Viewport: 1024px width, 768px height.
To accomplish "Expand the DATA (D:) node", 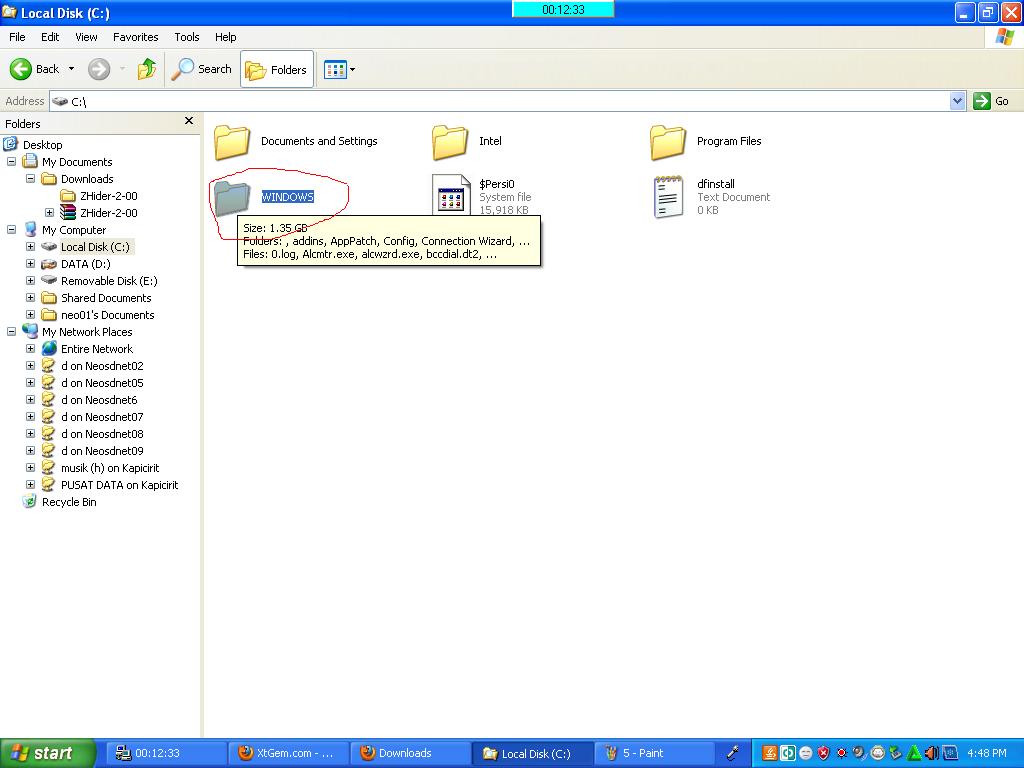I will pyautogui.click(x=30, y=263).
